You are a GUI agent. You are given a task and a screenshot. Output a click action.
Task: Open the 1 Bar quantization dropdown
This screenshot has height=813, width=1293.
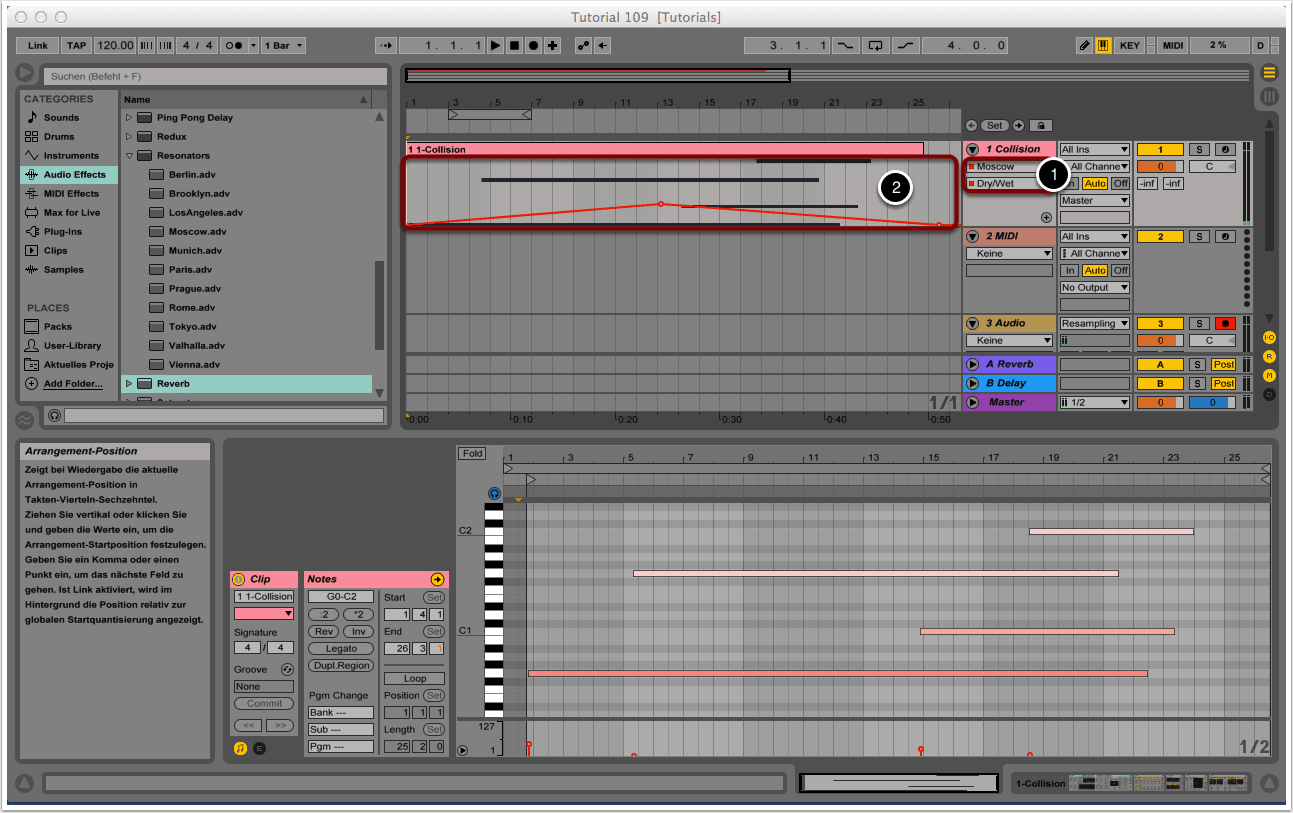tap(285, 46)
